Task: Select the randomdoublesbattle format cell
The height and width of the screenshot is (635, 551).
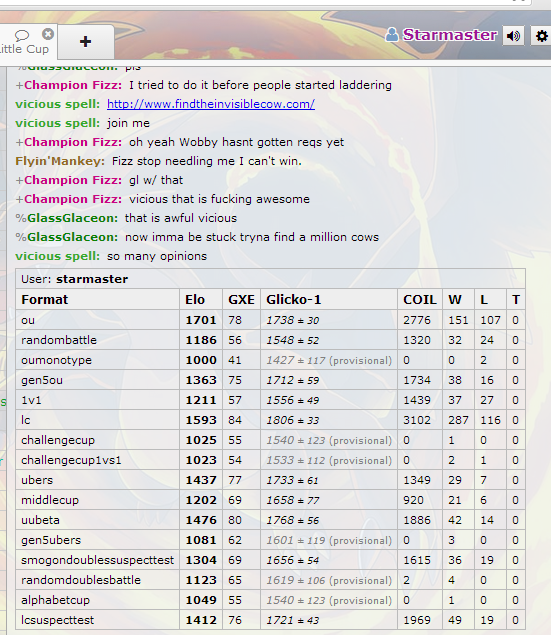Action: click(x=98, y=580)
